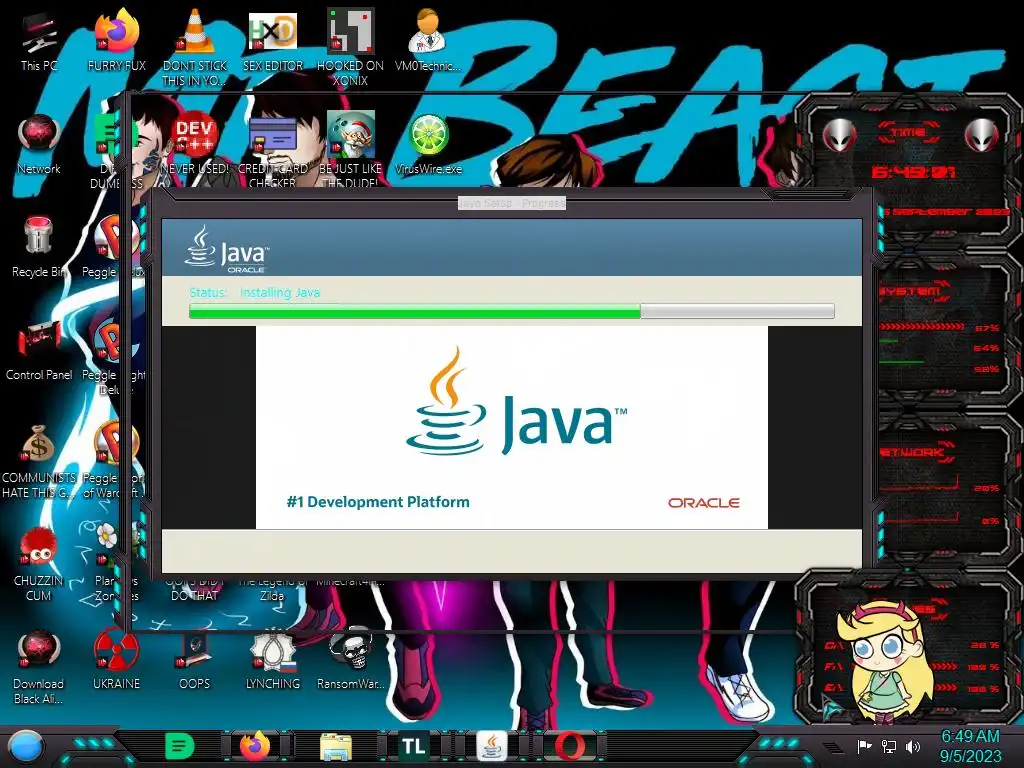Click the large Java logo banner
Viewport: 1024px width, 768px height.
pyautogui.click(x=516, y=402)
